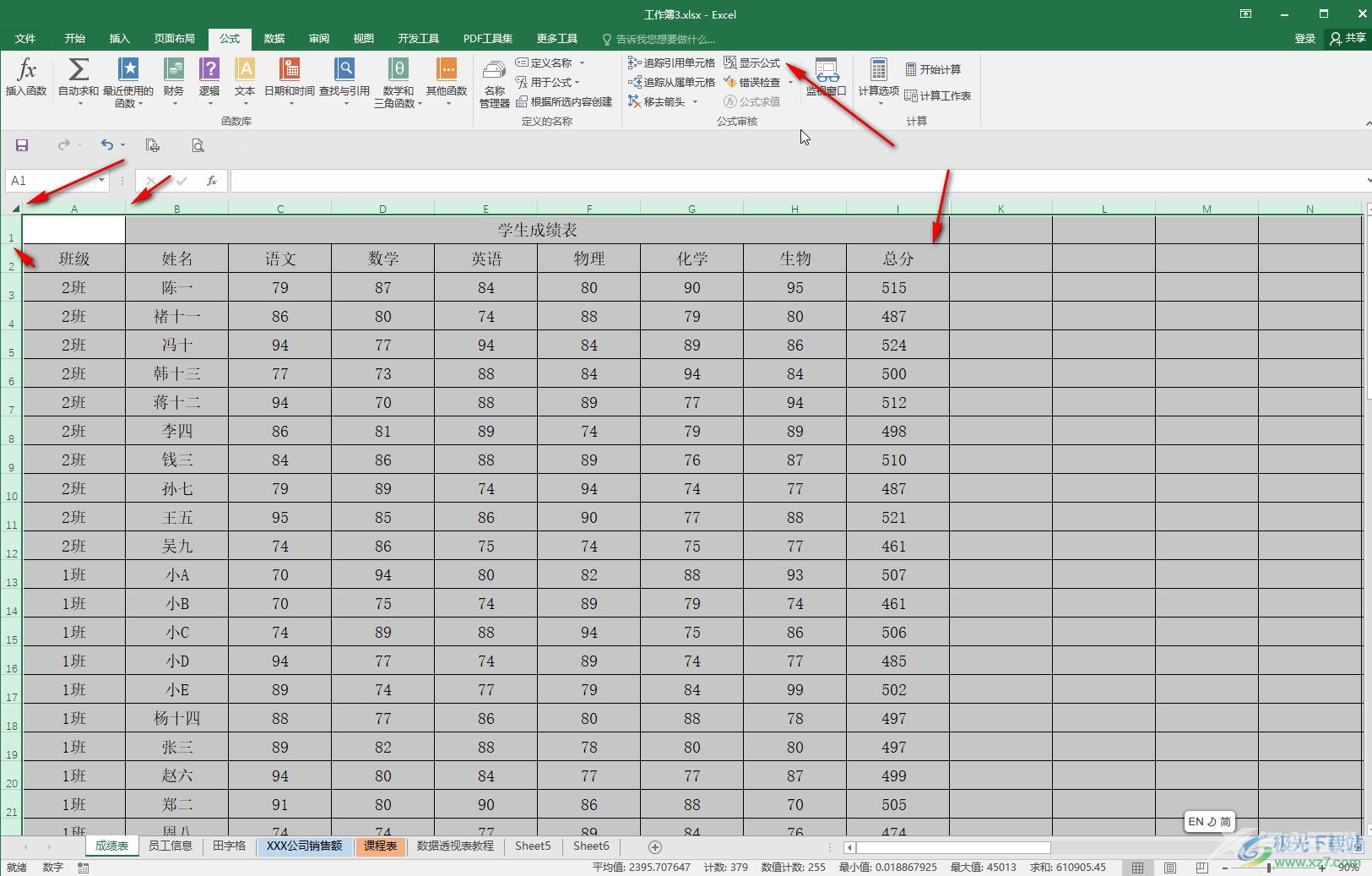Open the 课程表 sheet tab
This screenshot has height=876, width=1372.
[381, 846]
